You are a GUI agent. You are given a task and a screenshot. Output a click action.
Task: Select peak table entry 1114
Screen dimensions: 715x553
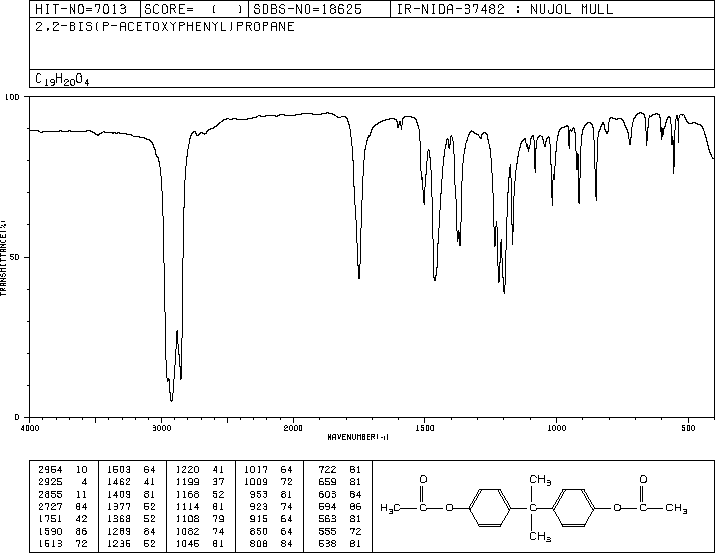pos(188,506)
